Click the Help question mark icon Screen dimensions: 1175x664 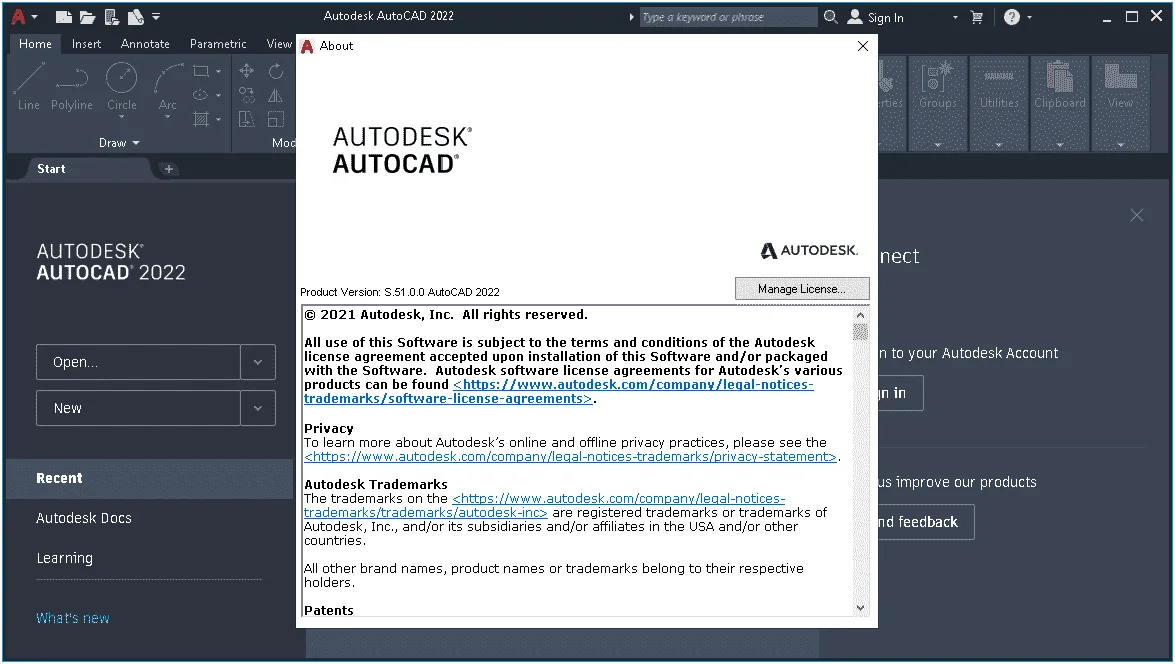coord(1012,17)
